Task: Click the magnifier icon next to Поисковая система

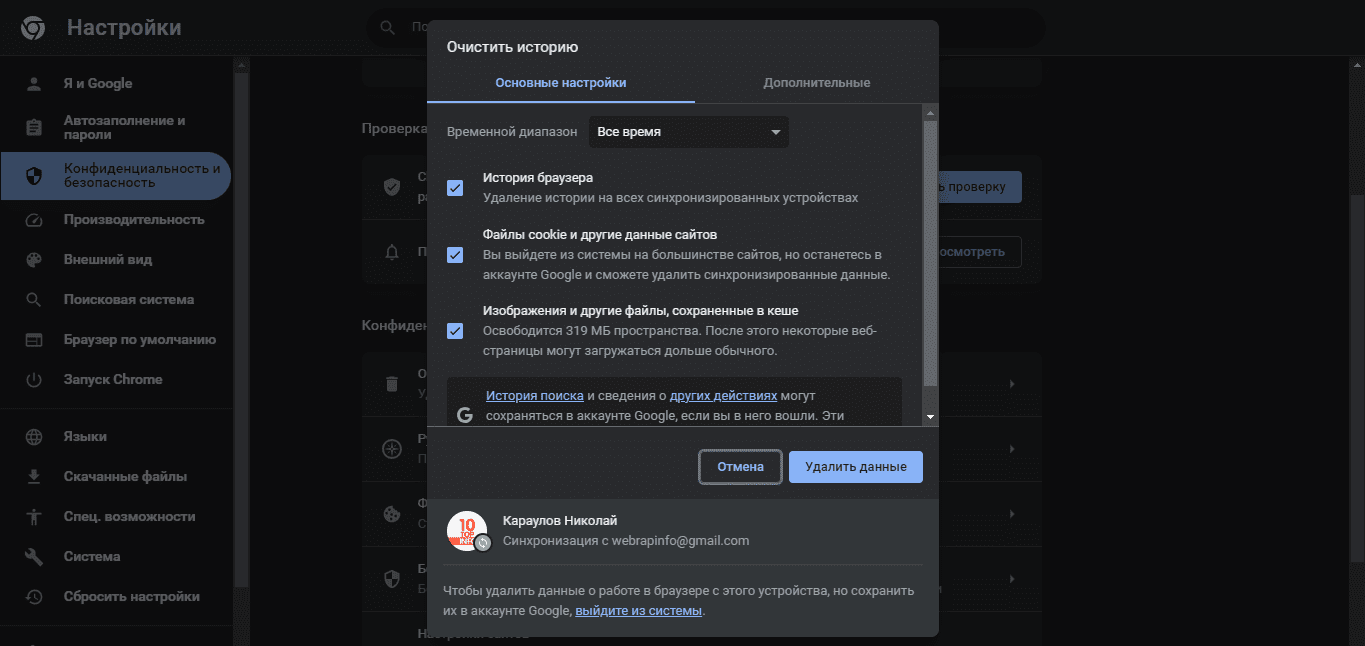Action: tap(34, 300)
